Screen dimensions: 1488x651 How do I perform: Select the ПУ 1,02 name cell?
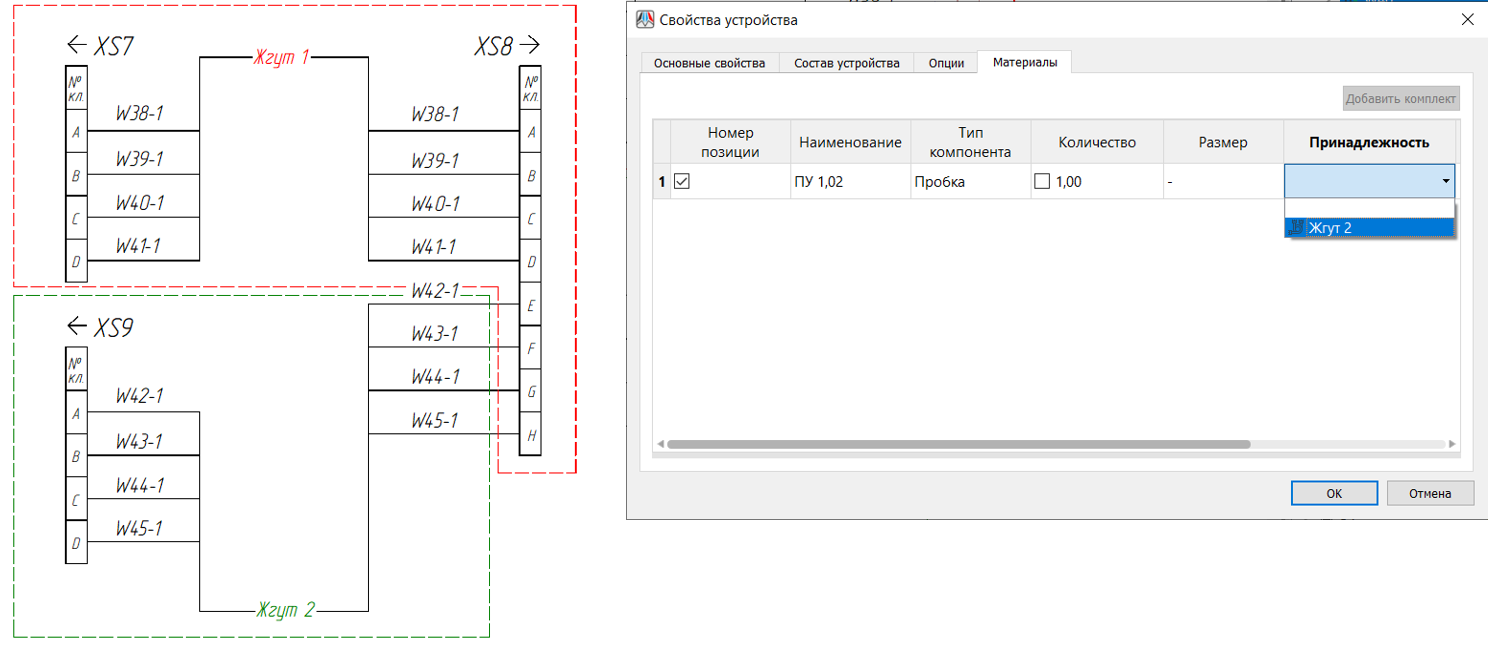849,182
